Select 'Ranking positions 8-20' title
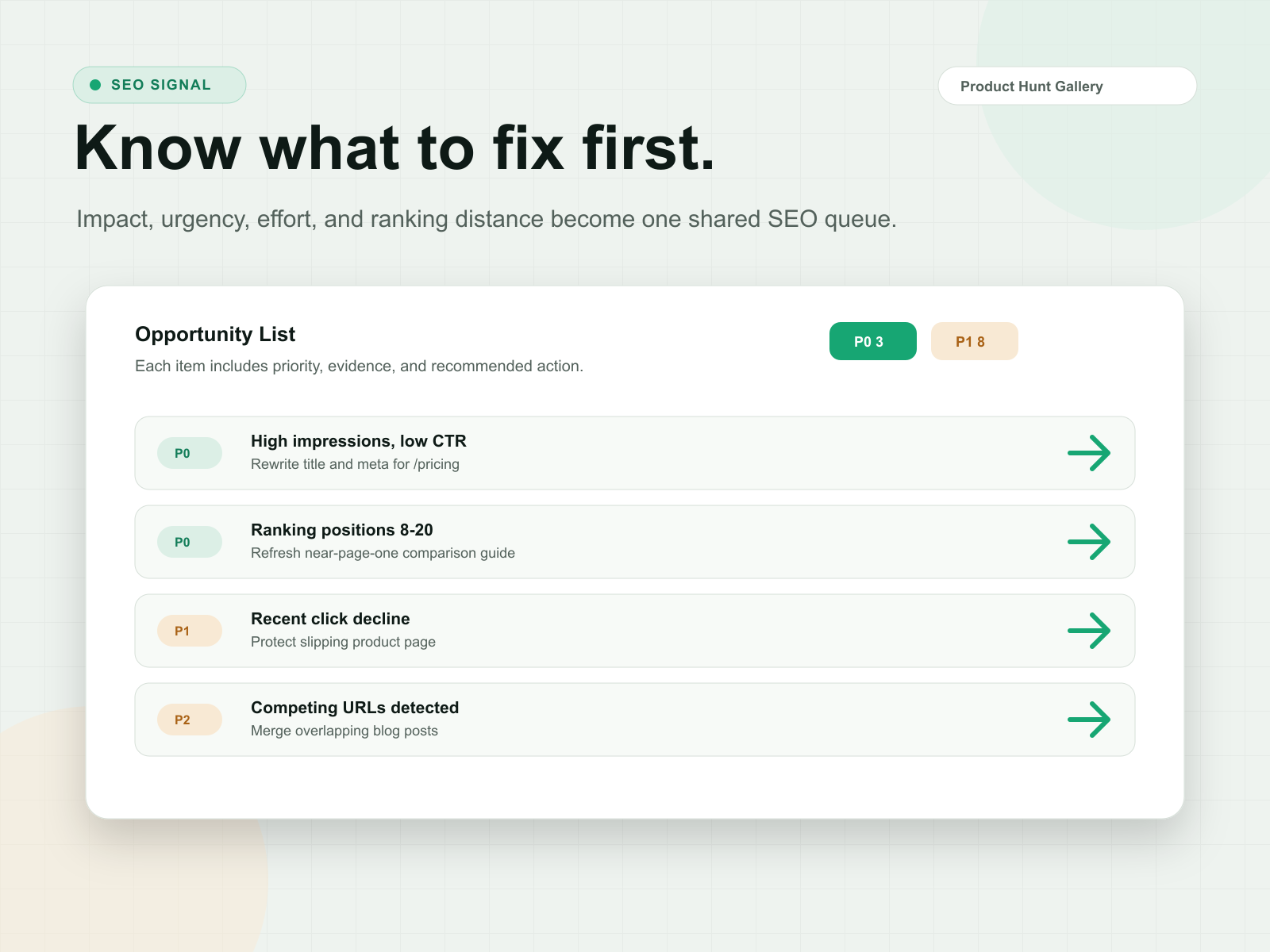1270x952 pixels. click(x=342, y=530)
